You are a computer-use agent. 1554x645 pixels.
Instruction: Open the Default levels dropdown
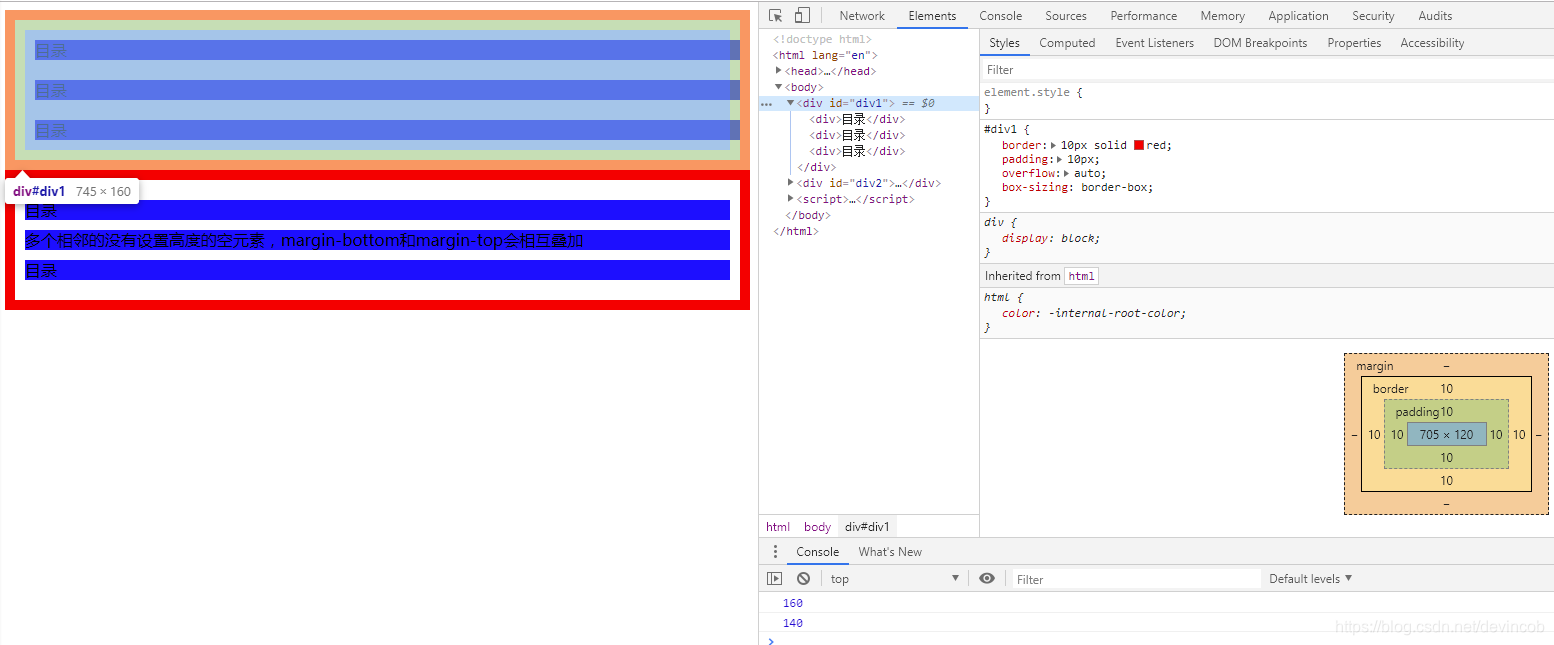1310,579
